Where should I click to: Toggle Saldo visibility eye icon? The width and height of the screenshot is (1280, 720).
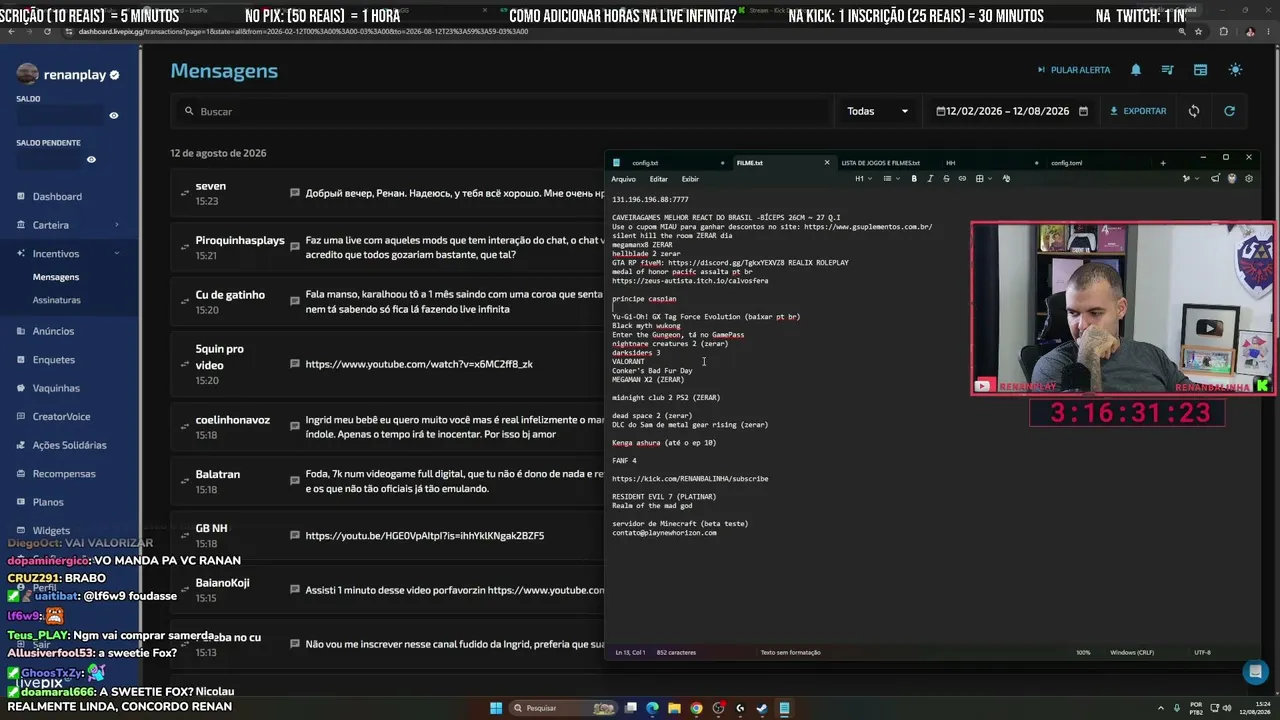[114, 116]
